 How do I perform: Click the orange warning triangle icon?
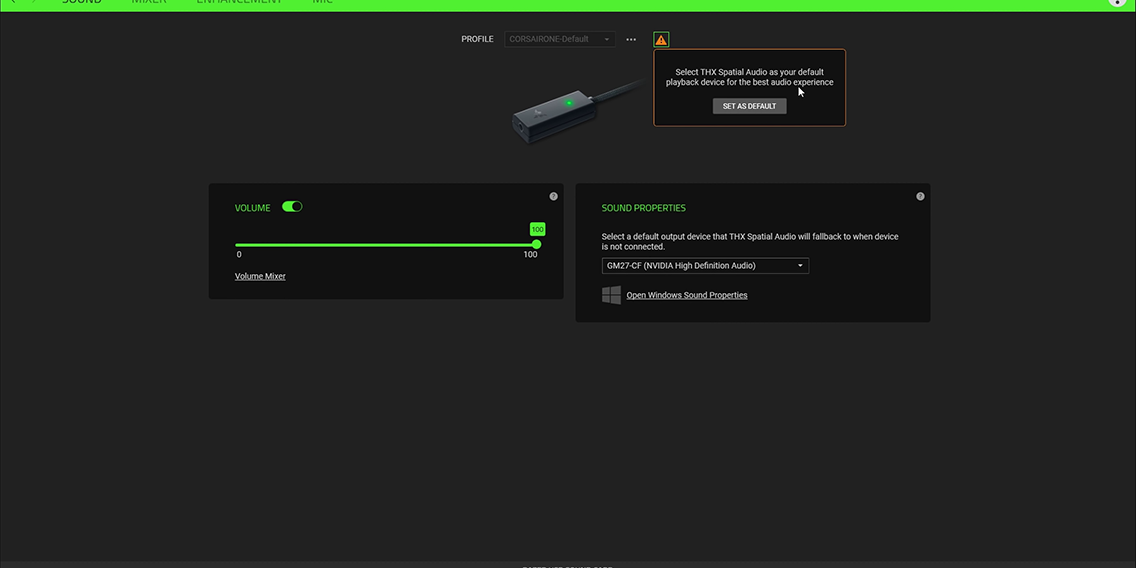661,40
